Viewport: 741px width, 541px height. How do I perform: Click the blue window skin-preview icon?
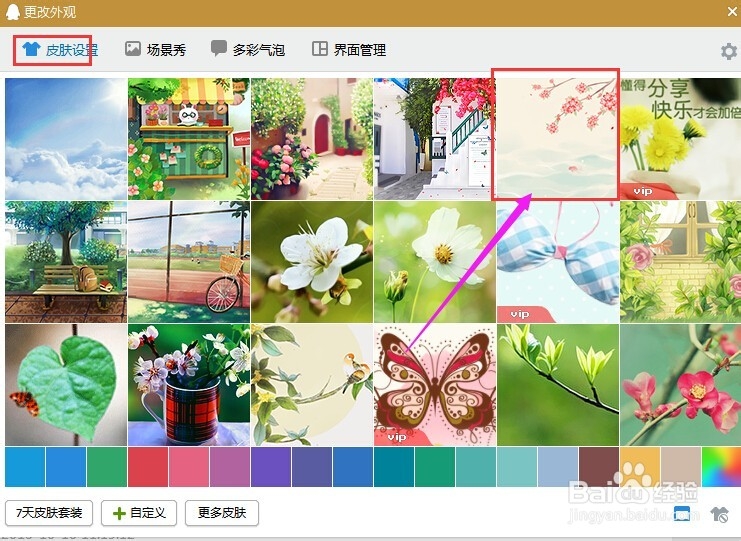tap(681, 513)
